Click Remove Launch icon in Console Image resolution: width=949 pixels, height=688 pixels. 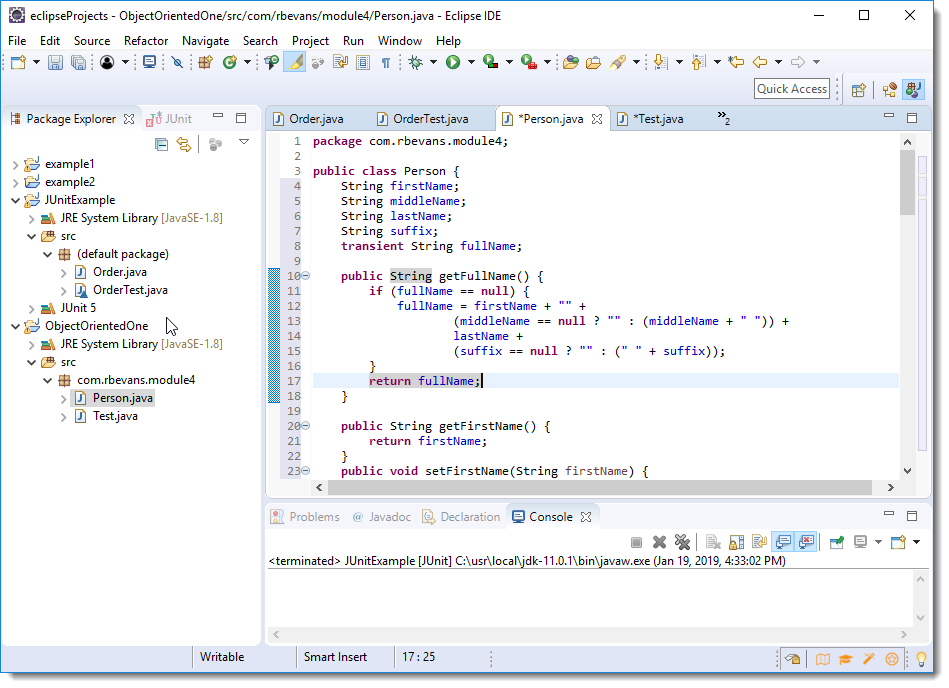[x=659, y=542]
